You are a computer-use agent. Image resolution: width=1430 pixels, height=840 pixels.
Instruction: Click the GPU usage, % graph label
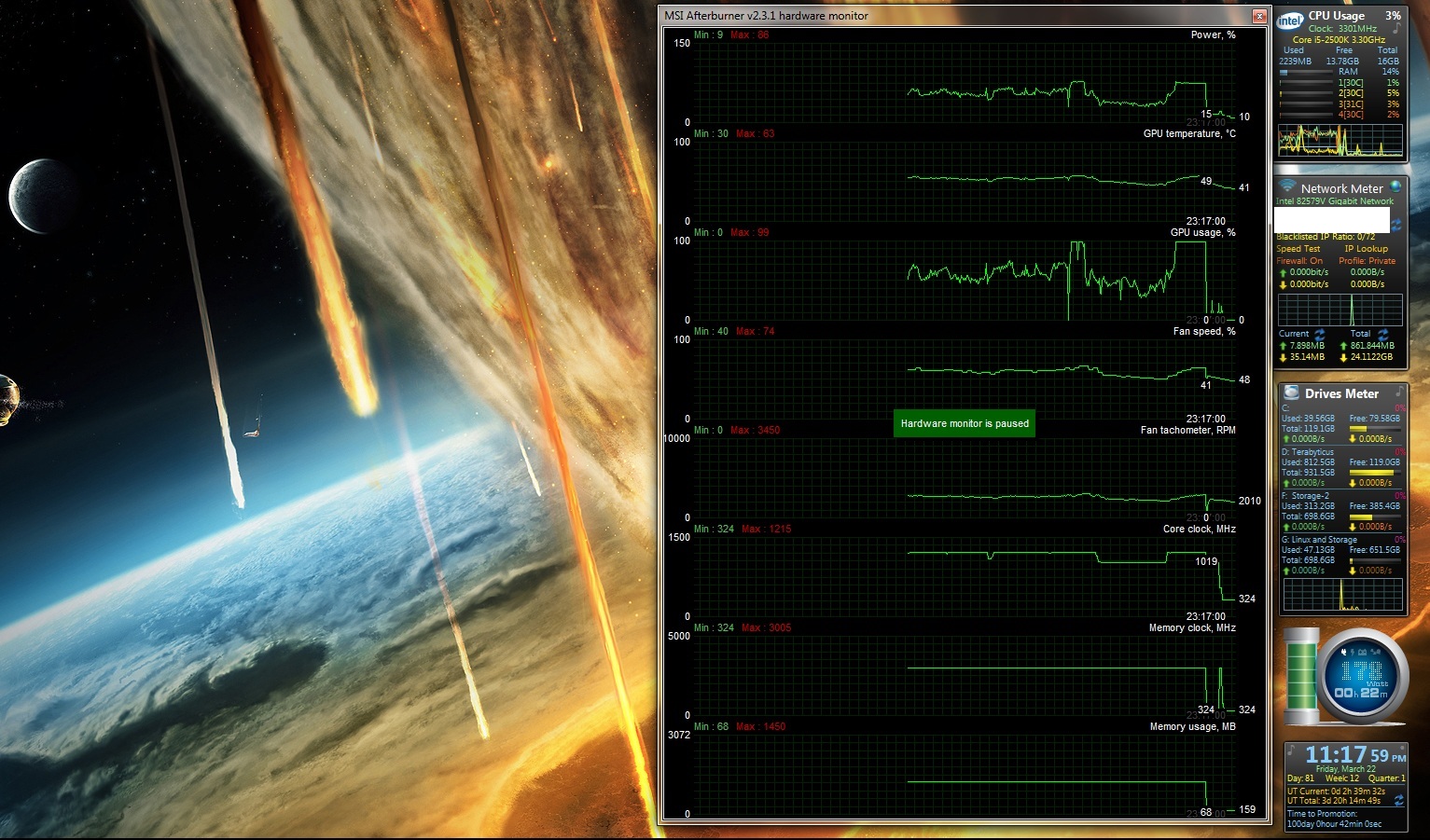pyautogui.click(x=1202, y=233)
